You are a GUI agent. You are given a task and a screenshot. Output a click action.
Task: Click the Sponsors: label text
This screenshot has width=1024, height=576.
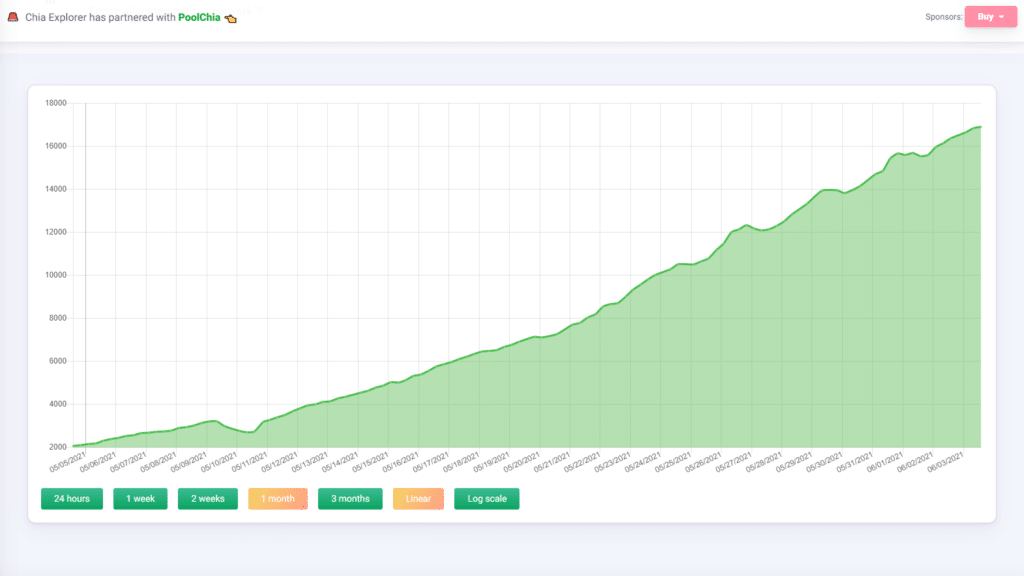coord(944,17)
